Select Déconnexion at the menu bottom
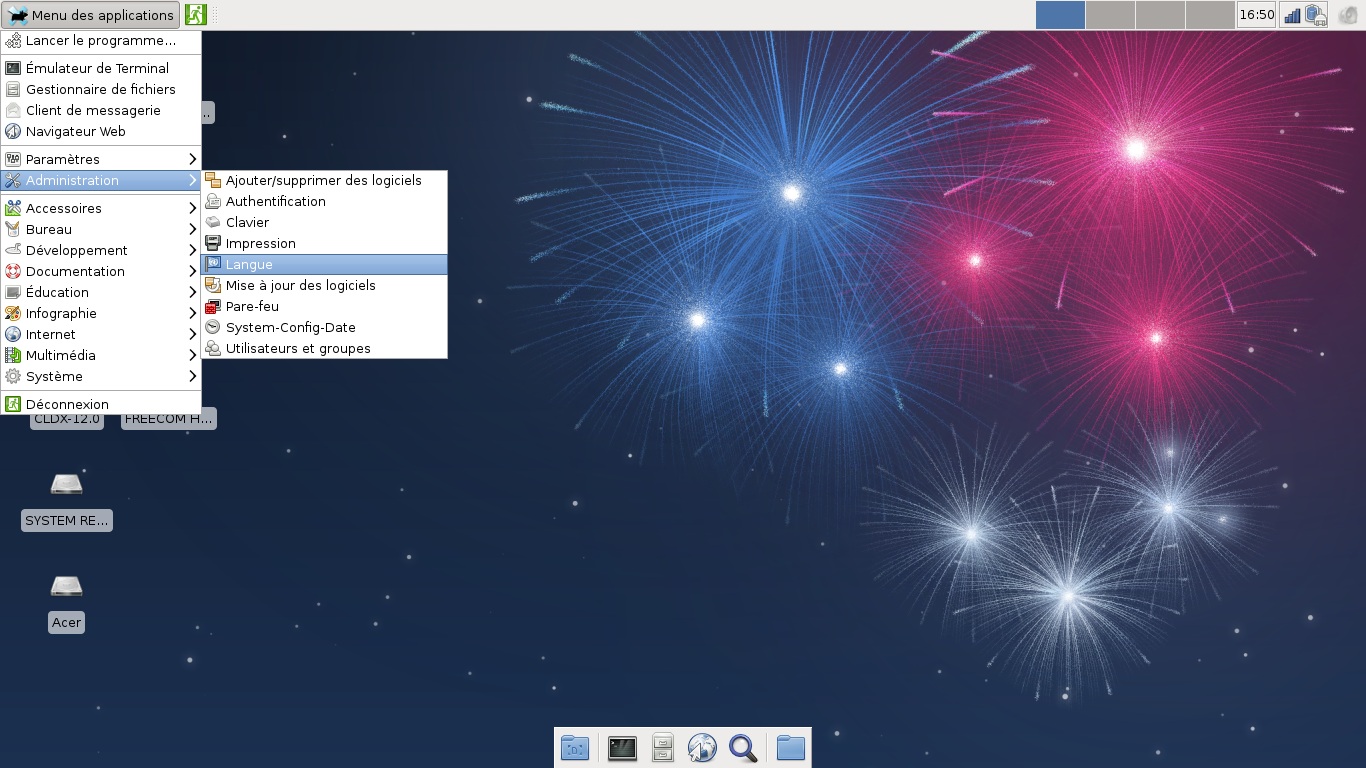The image size is (1366, 768). pyautogui.click(x=101, y=404)
